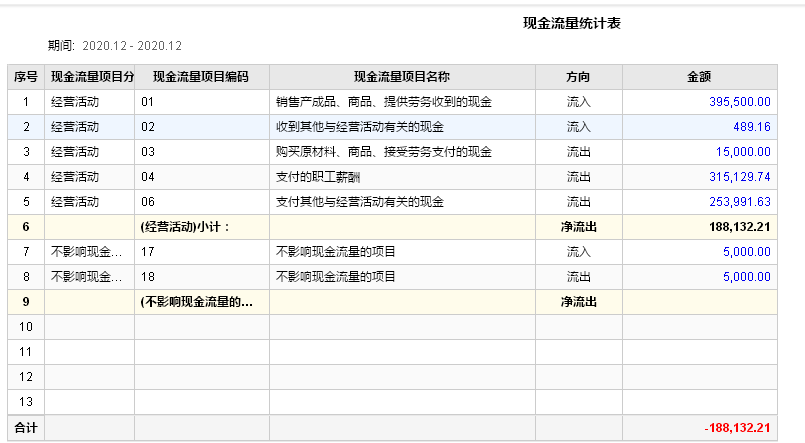This screenshot has width=805, height=443.
Task: Select the subtotal amount 188,132.21
Action: 736,227
